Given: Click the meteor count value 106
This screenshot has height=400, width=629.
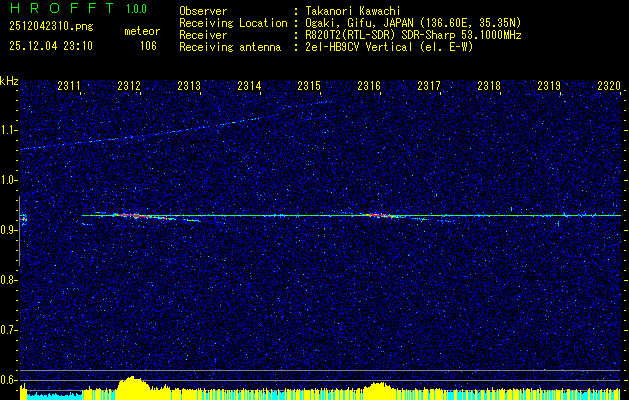Looking at the screenshot, I should 148,46.
